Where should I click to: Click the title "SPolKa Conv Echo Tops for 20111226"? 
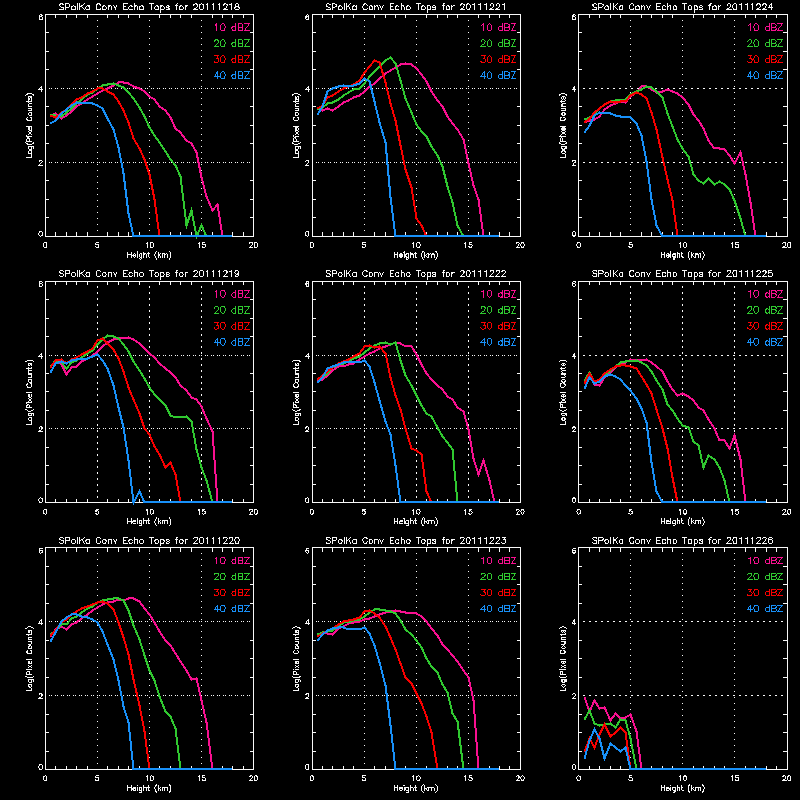(682, 541)
